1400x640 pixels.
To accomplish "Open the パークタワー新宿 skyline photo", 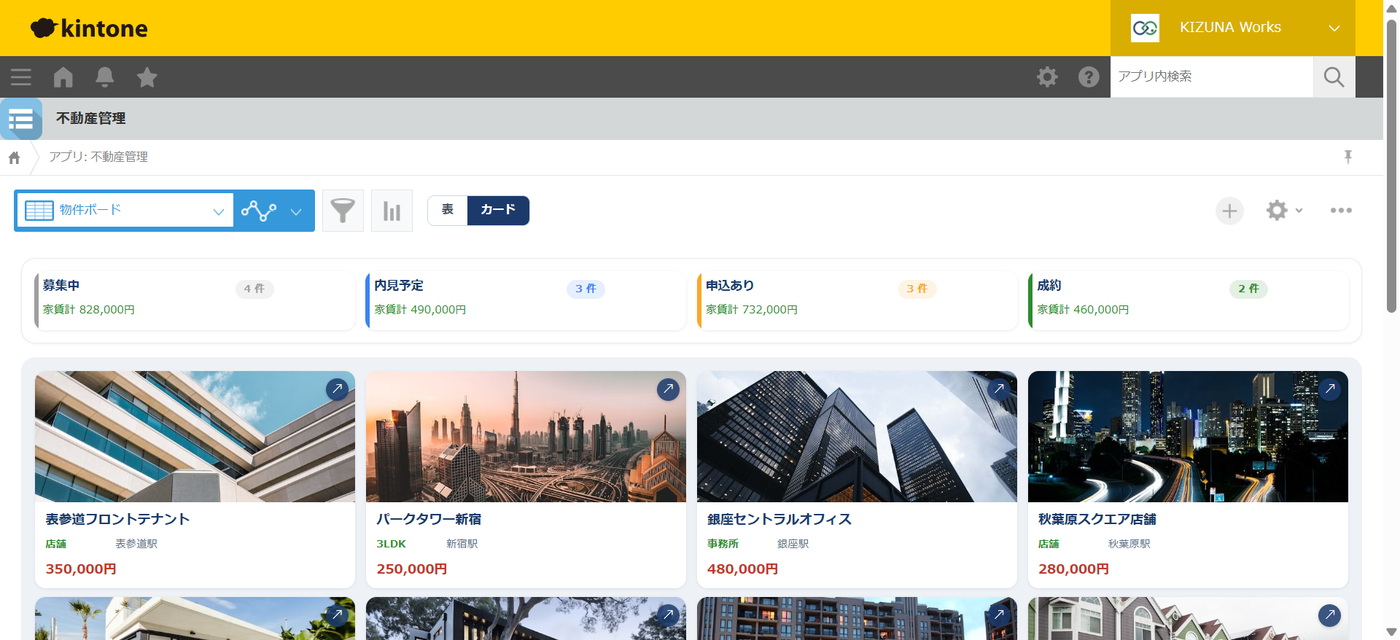I will [x=526, y=437].
